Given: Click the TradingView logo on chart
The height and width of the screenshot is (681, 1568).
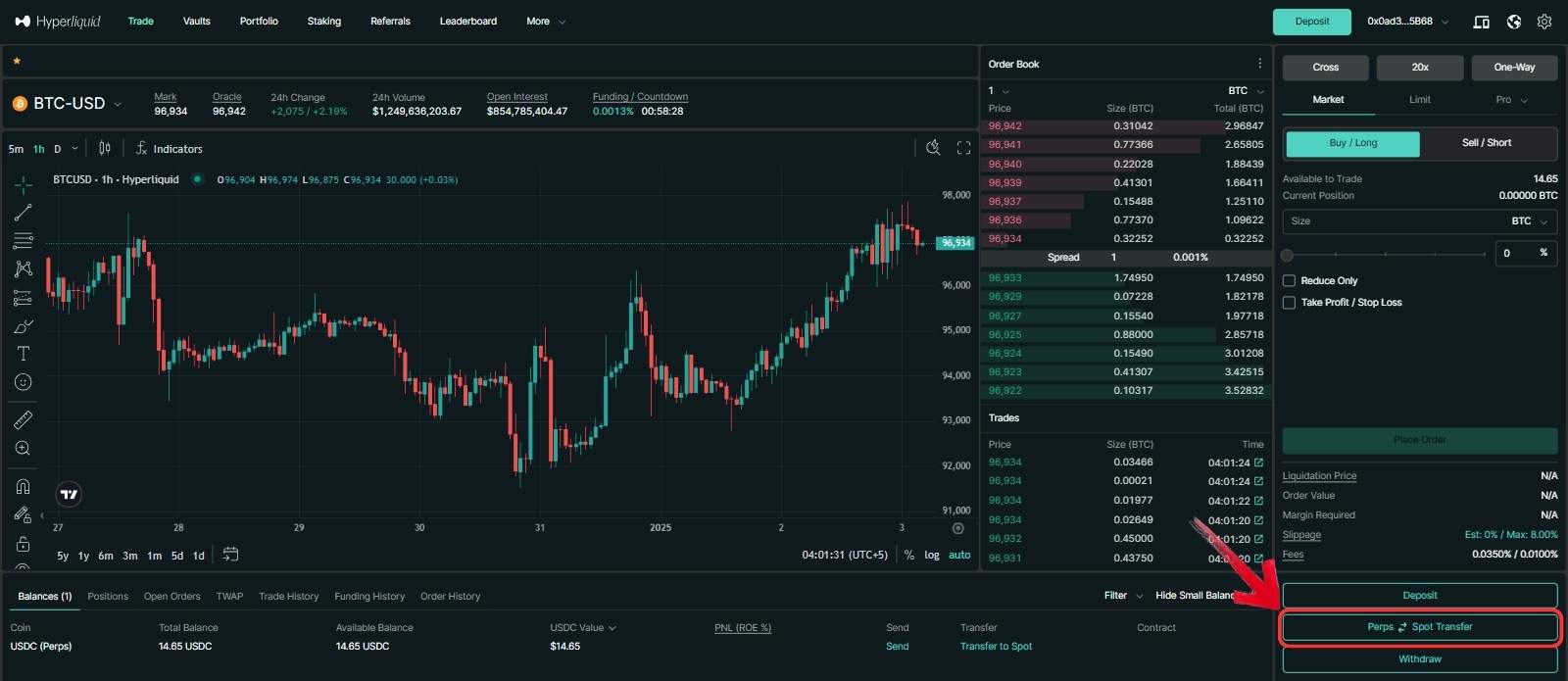Looking at the screenshot, I should 69,494.
